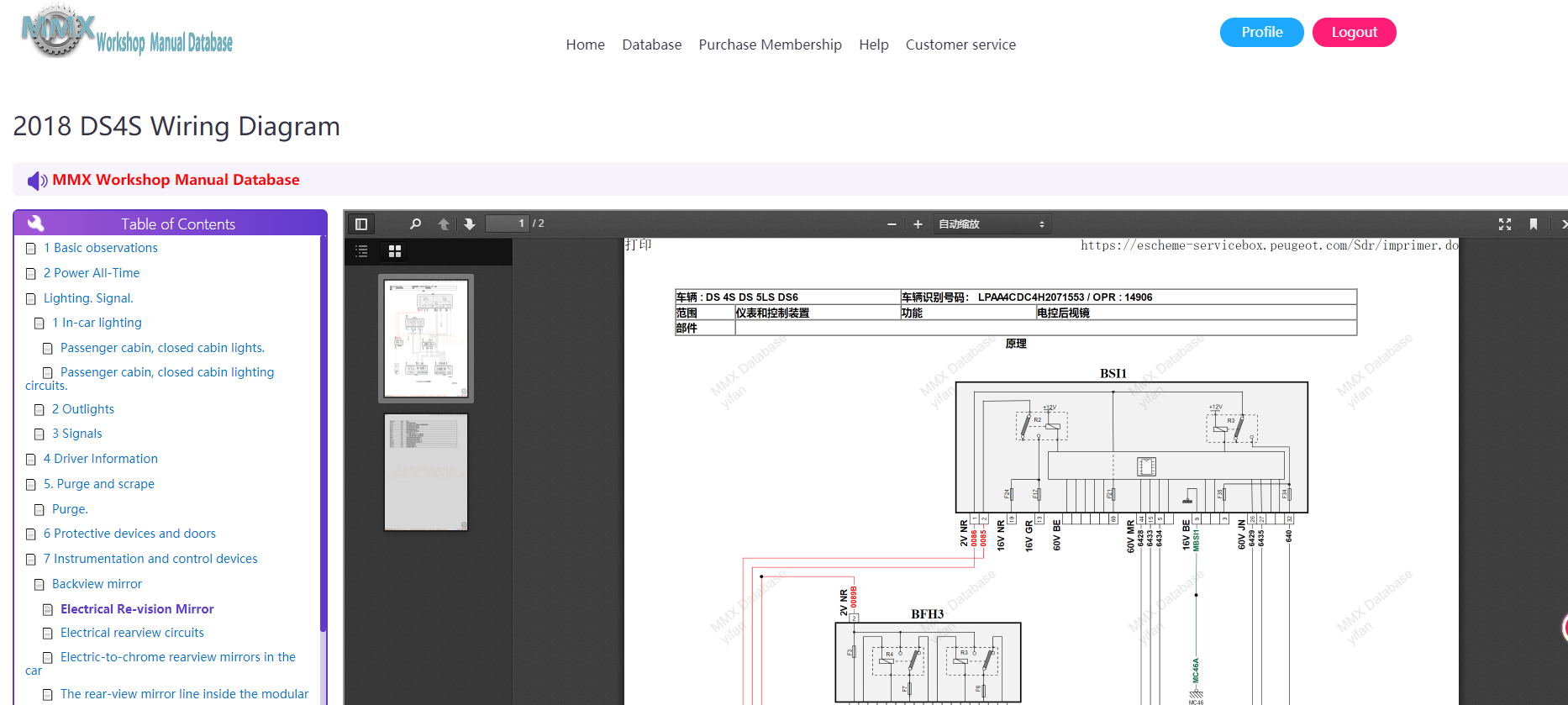Open '1 Basic observations' entry
The width and height of the screenshot is (1568, 705).
click(x=101, y=248)
